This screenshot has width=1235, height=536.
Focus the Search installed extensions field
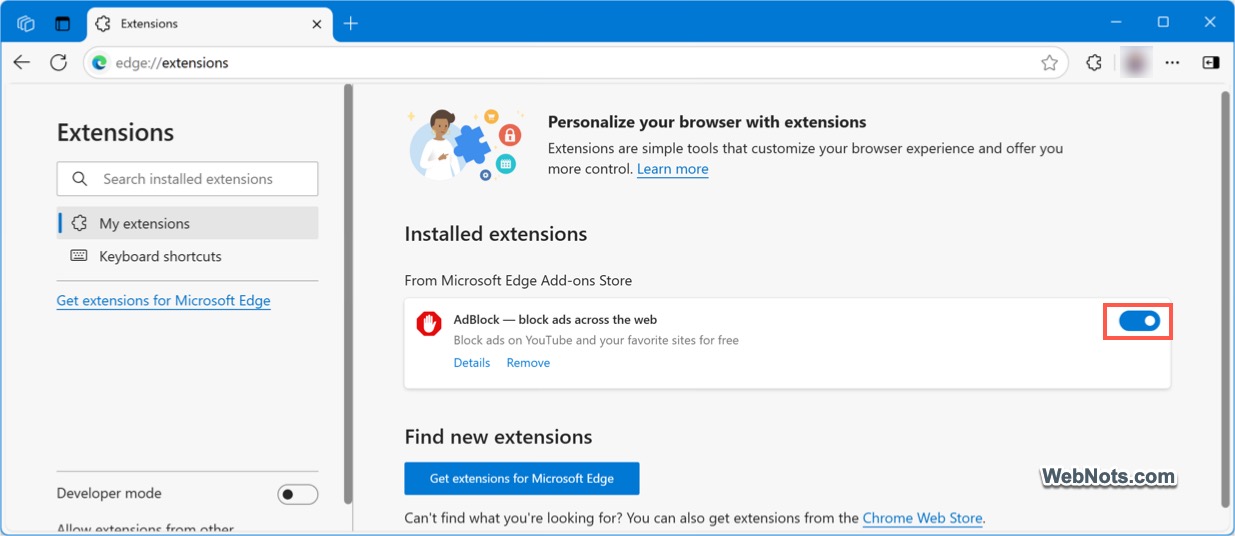(188, 179)
